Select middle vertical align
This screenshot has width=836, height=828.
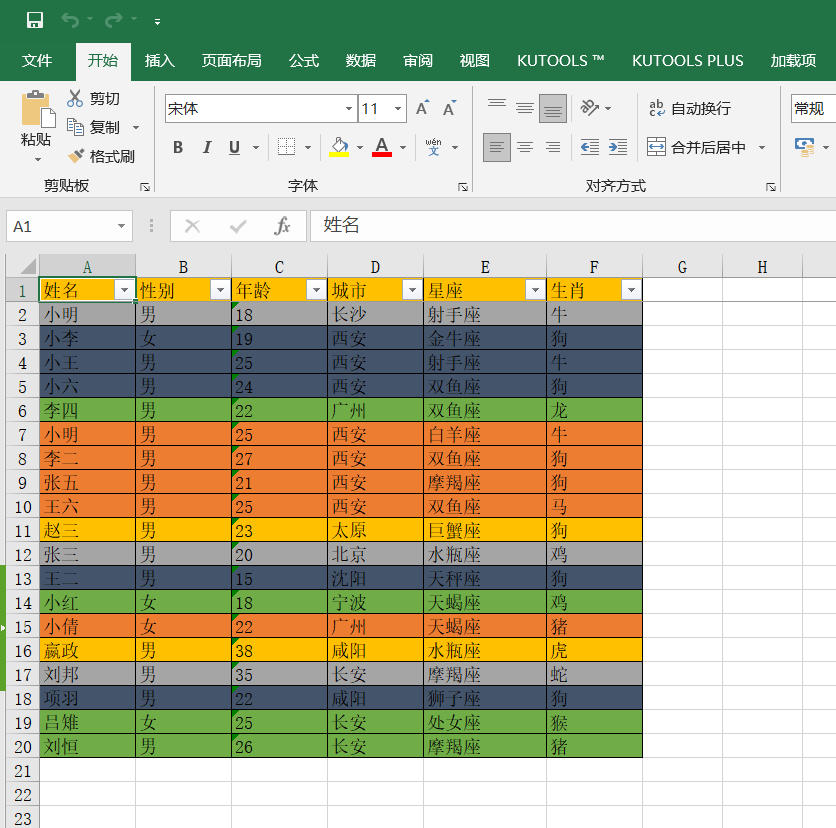525,108
